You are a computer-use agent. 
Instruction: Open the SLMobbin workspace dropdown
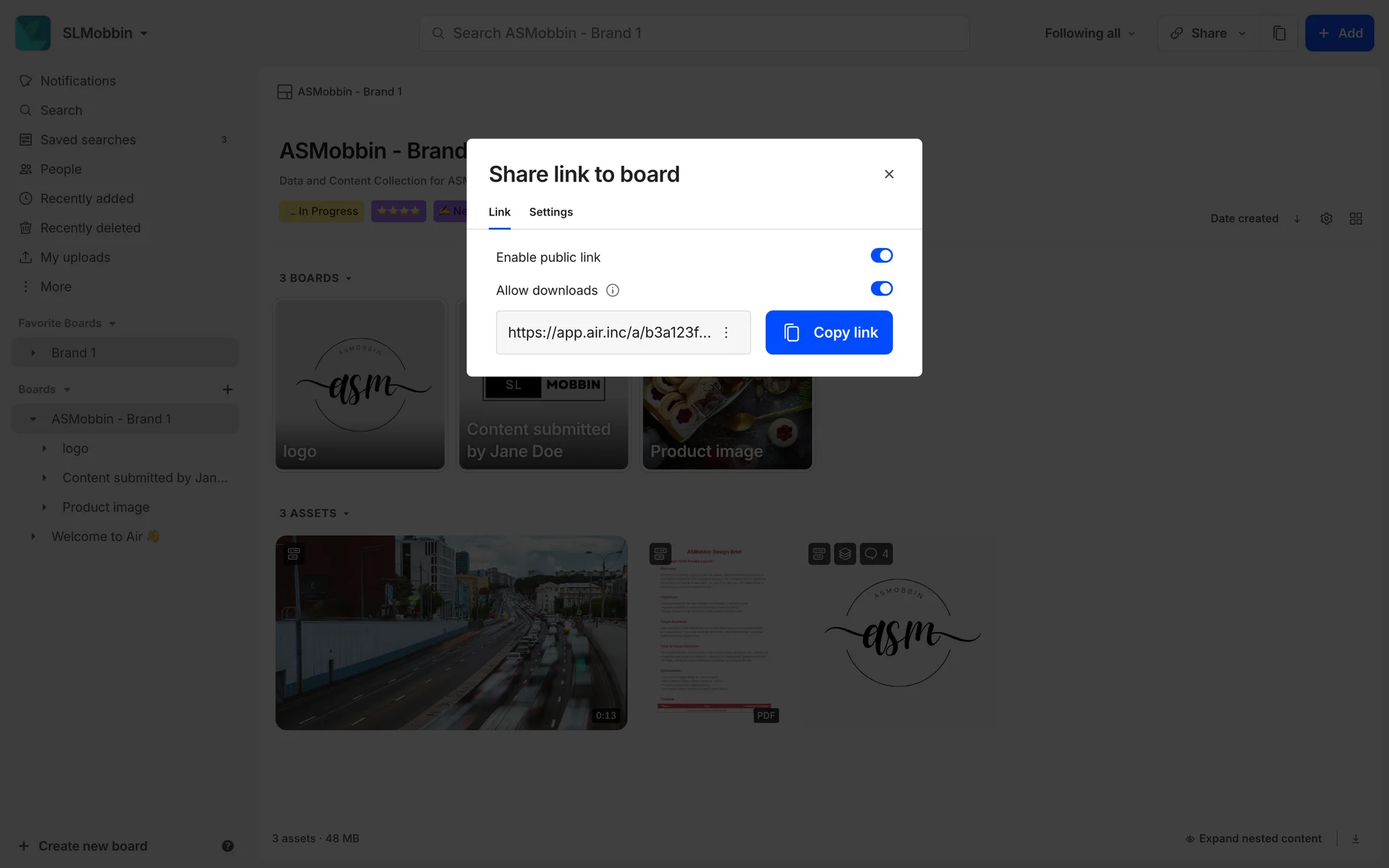coord(104,33)
